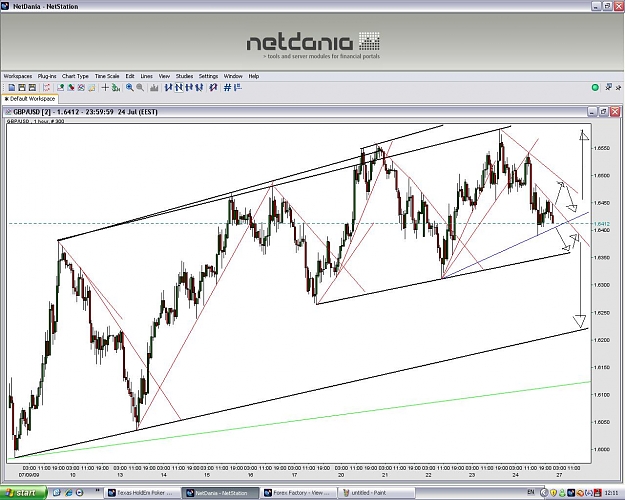Open the Settings menu

(208, 76)
